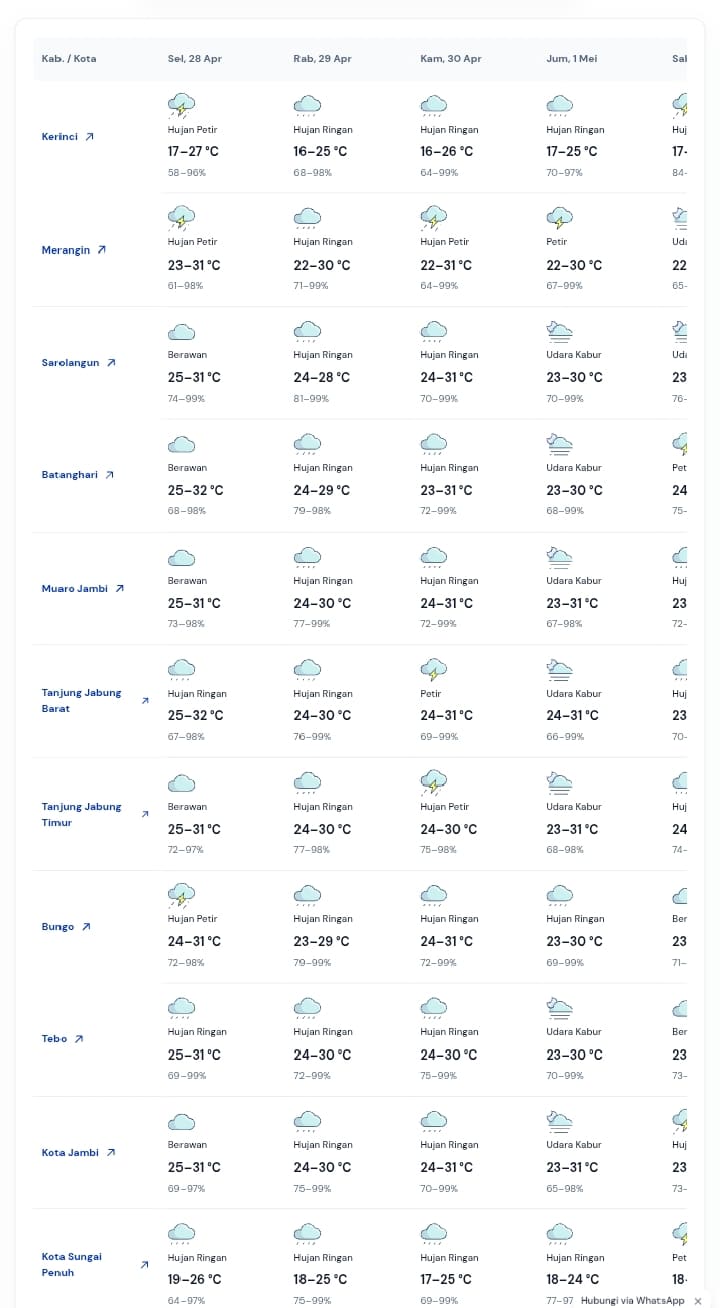Screen dimensions: 720x1308
Task: Click Tebo light rain icon for Rab, 29 Apr
Action: pos(307,1007)
